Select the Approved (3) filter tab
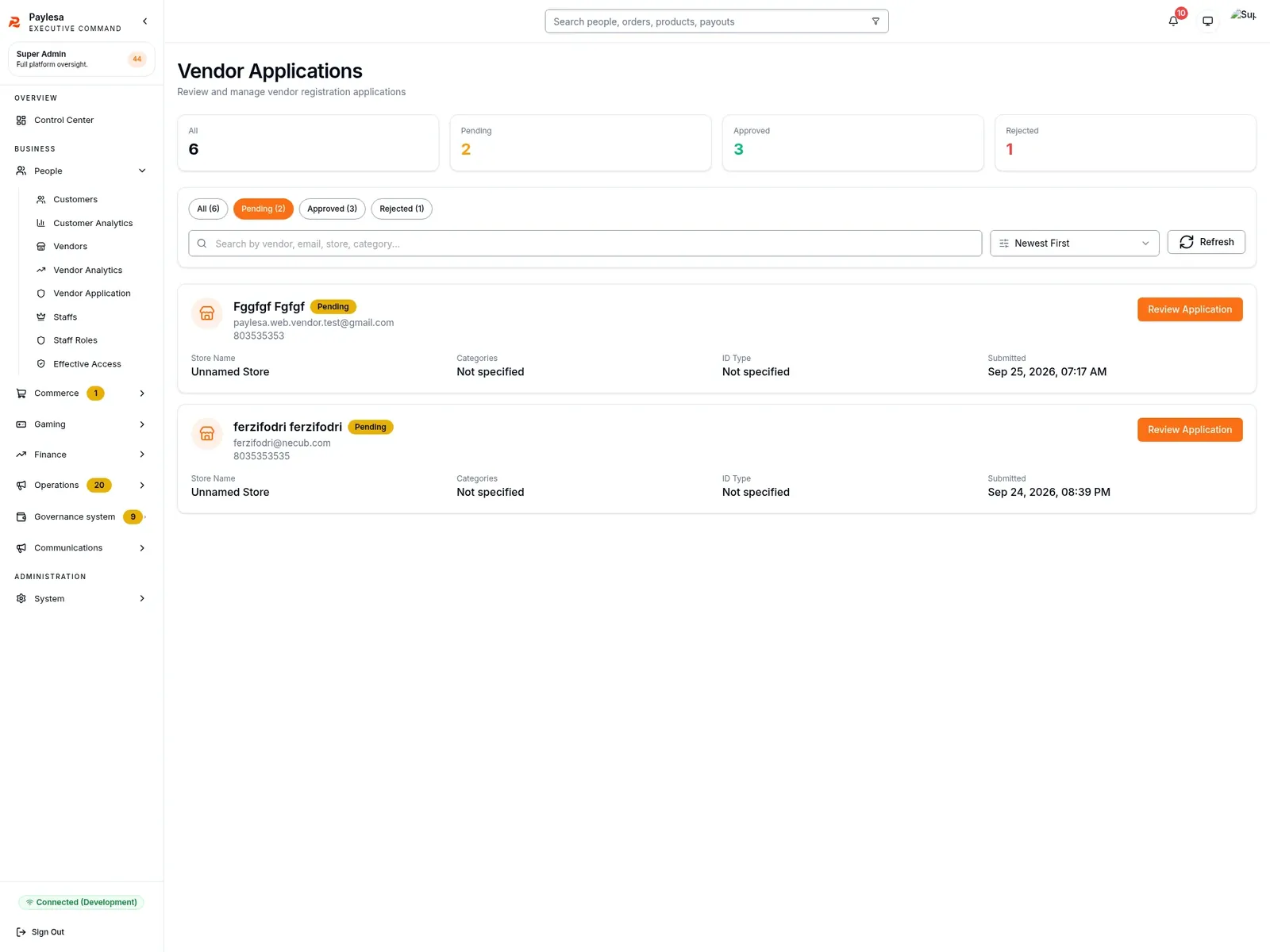 (x=332, y=209)
